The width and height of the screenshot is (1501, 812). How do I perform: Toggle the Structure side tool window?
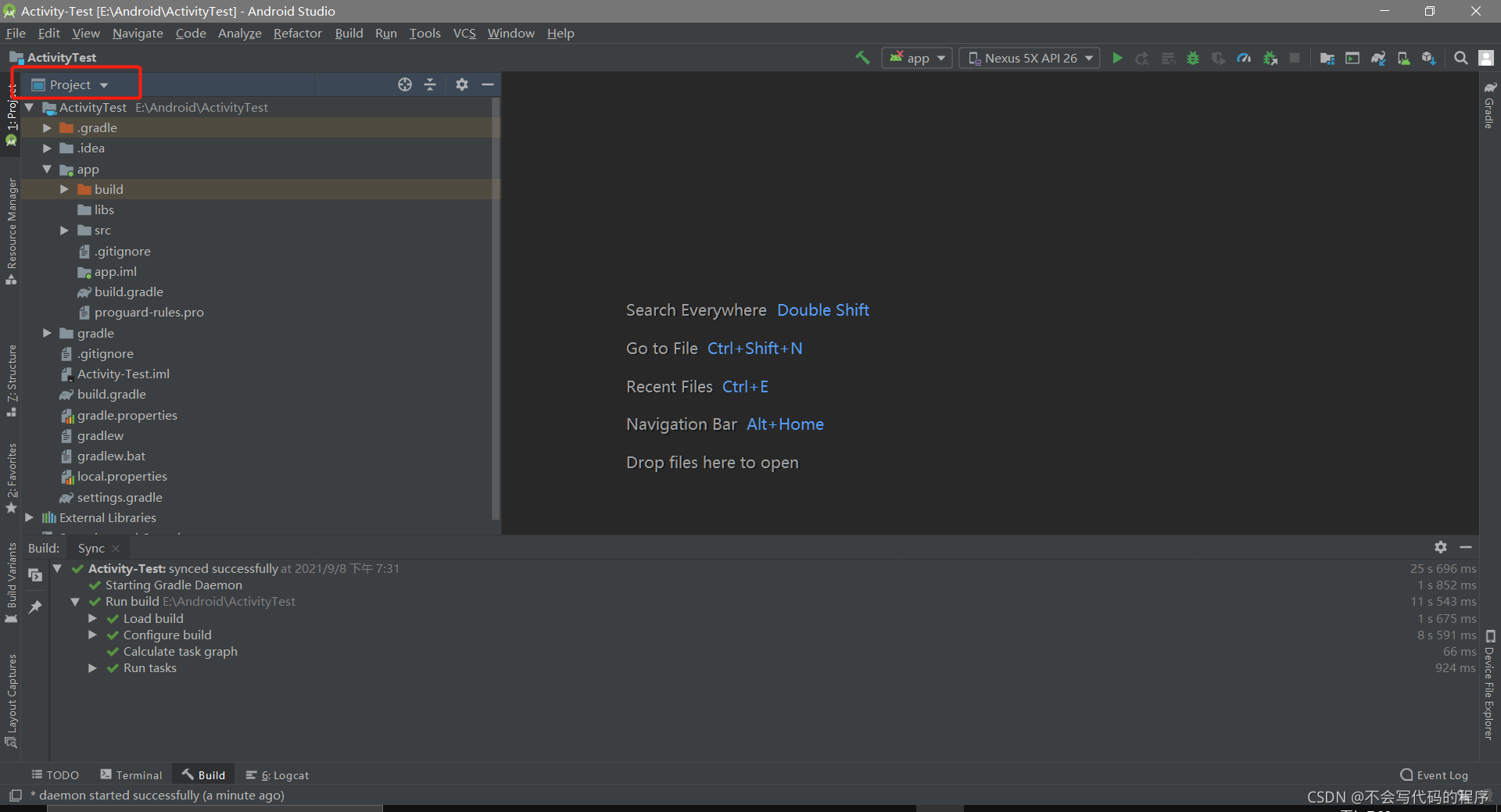11,381
